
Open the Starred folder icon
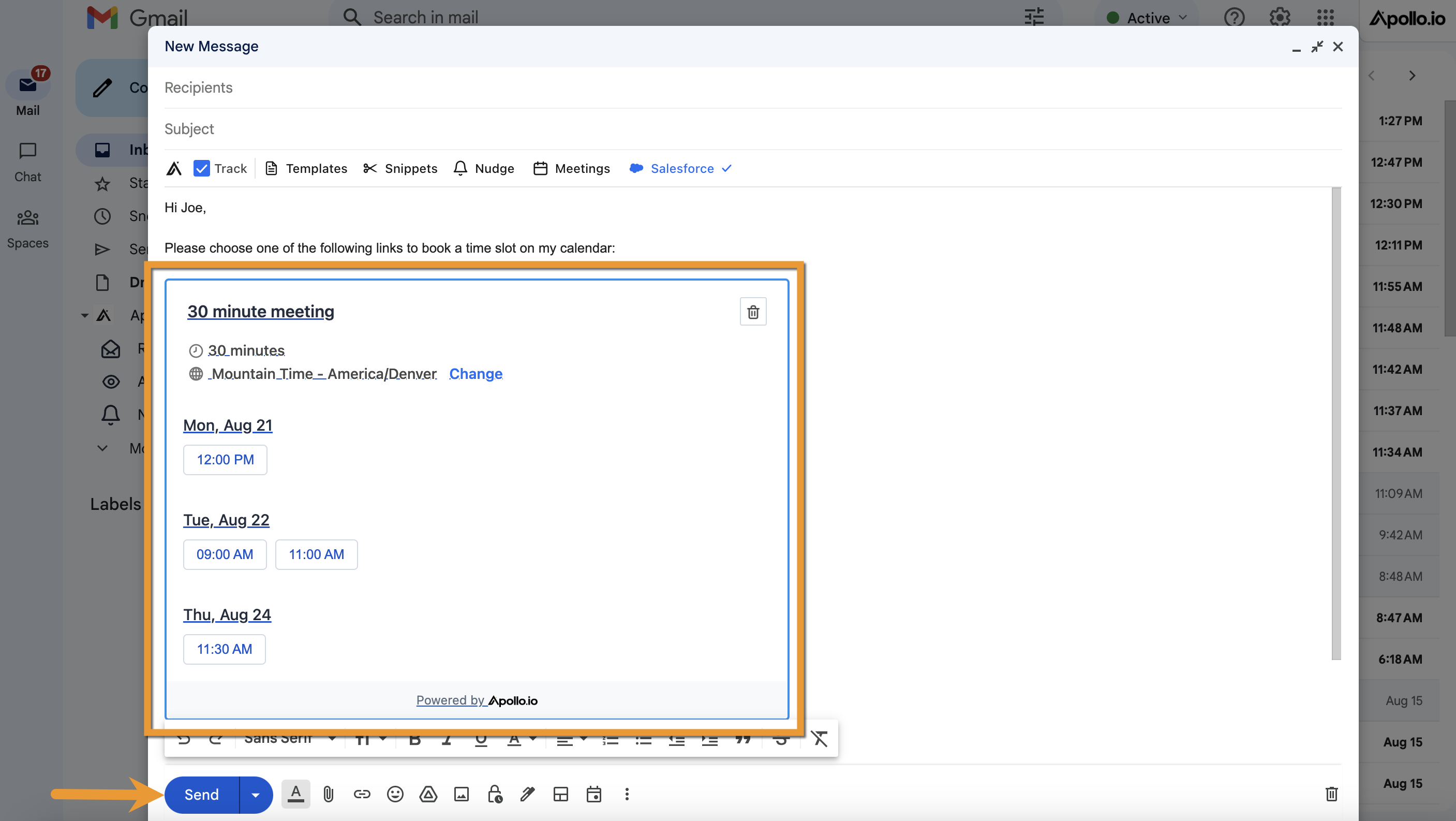coord(102,184)
